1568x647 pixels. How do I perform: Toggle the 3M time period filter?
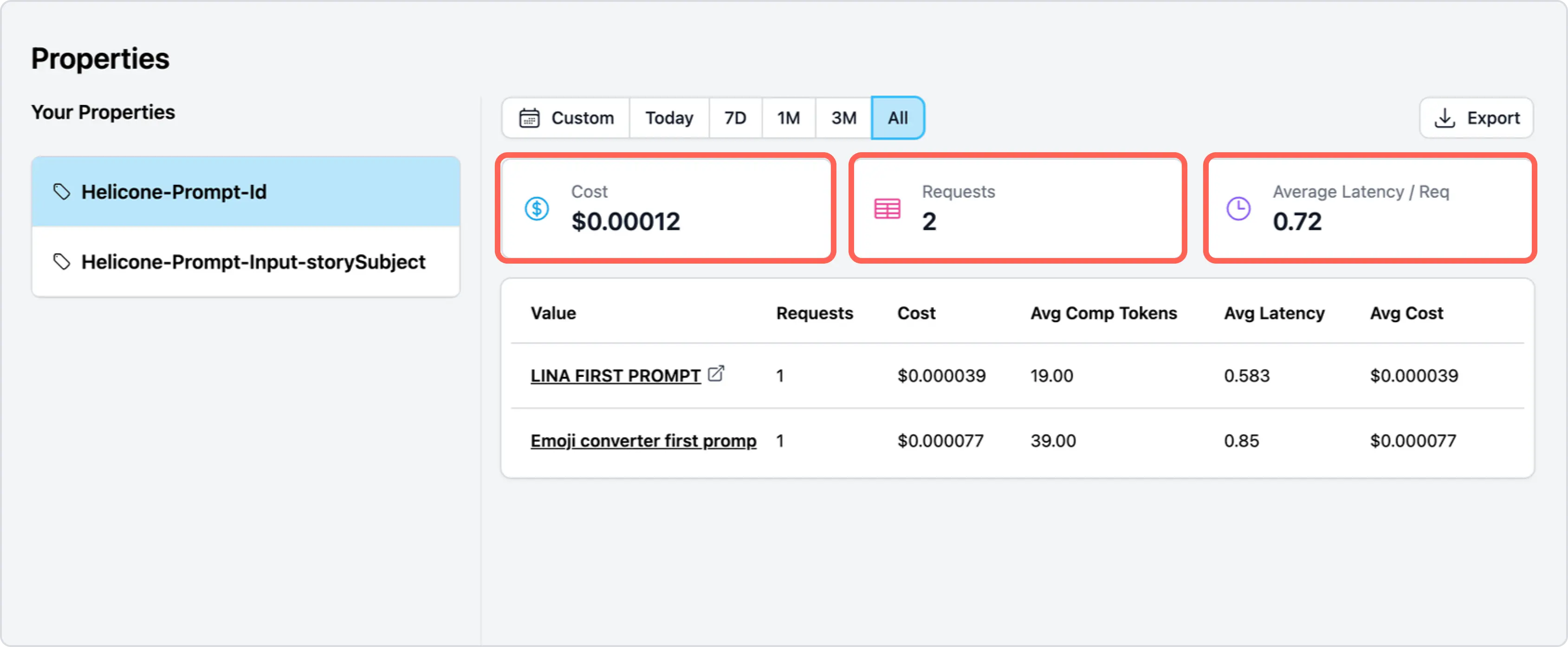coord(845,117)
